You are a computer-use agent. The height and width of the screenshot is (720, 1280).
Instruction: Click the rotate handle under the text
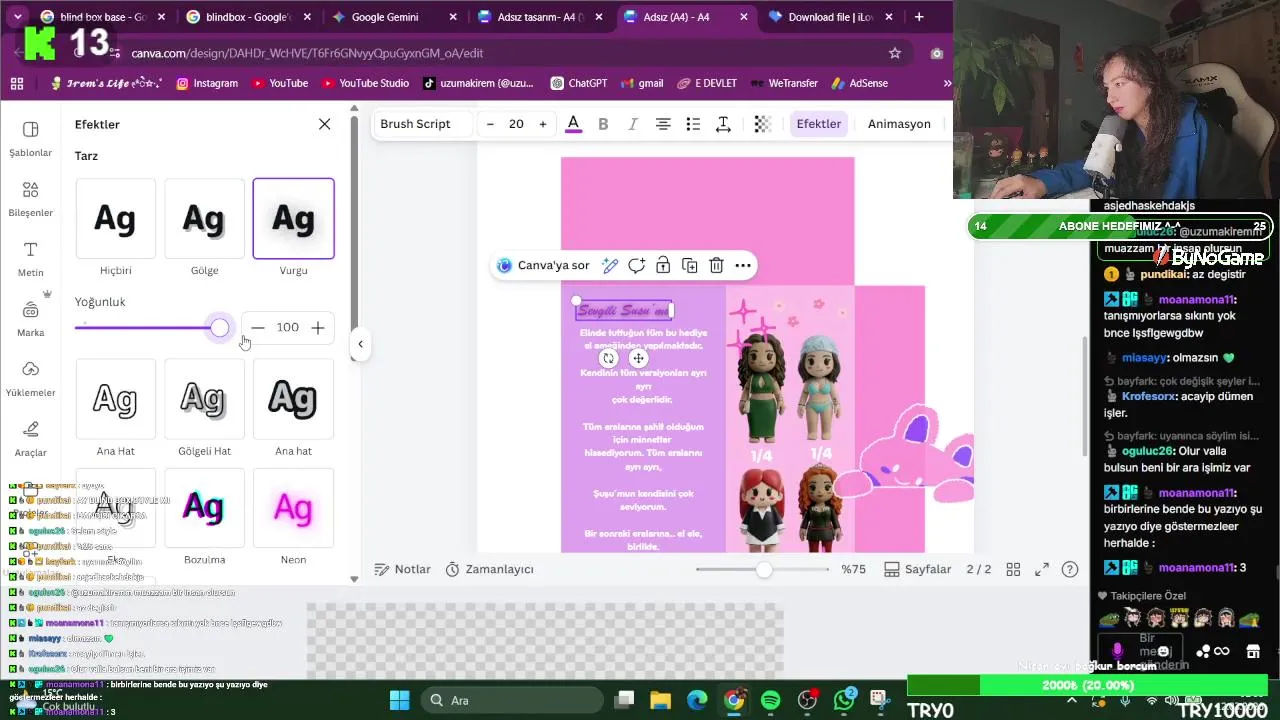[x=607, y=358]
